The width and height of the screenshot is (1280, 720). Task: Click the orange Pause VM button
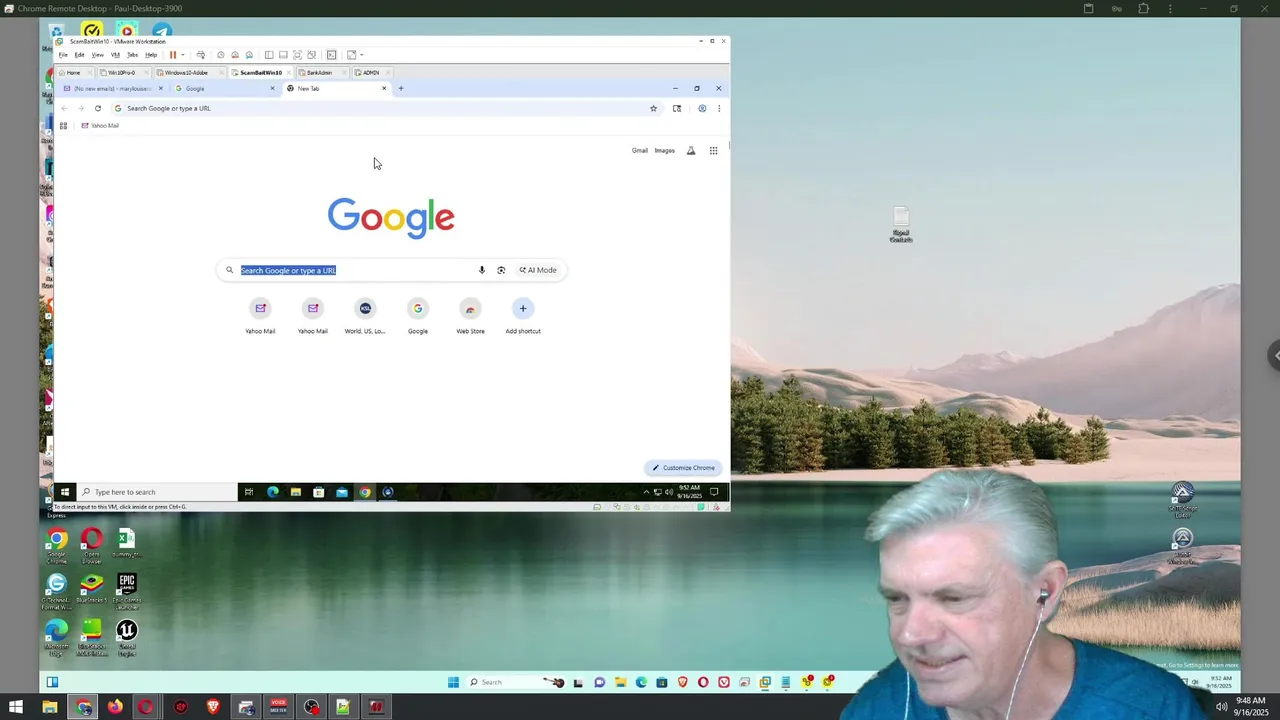pos(173,55)
